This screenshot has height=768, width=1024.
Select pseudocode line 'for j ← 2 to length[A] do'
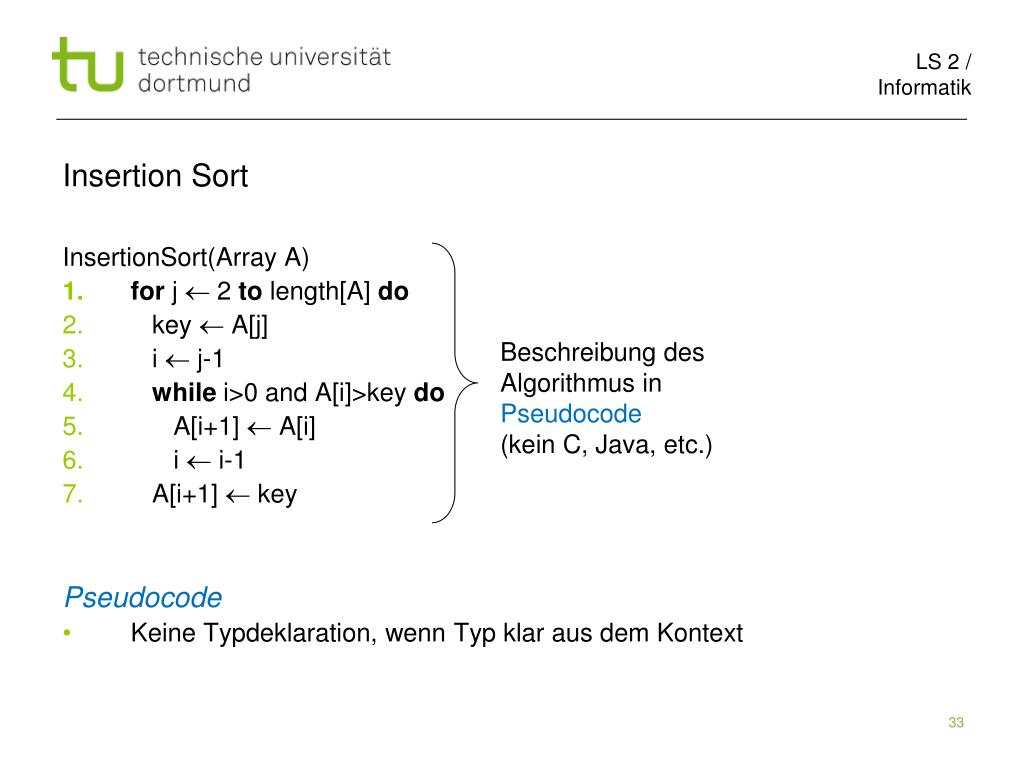(x=269, y=291)
